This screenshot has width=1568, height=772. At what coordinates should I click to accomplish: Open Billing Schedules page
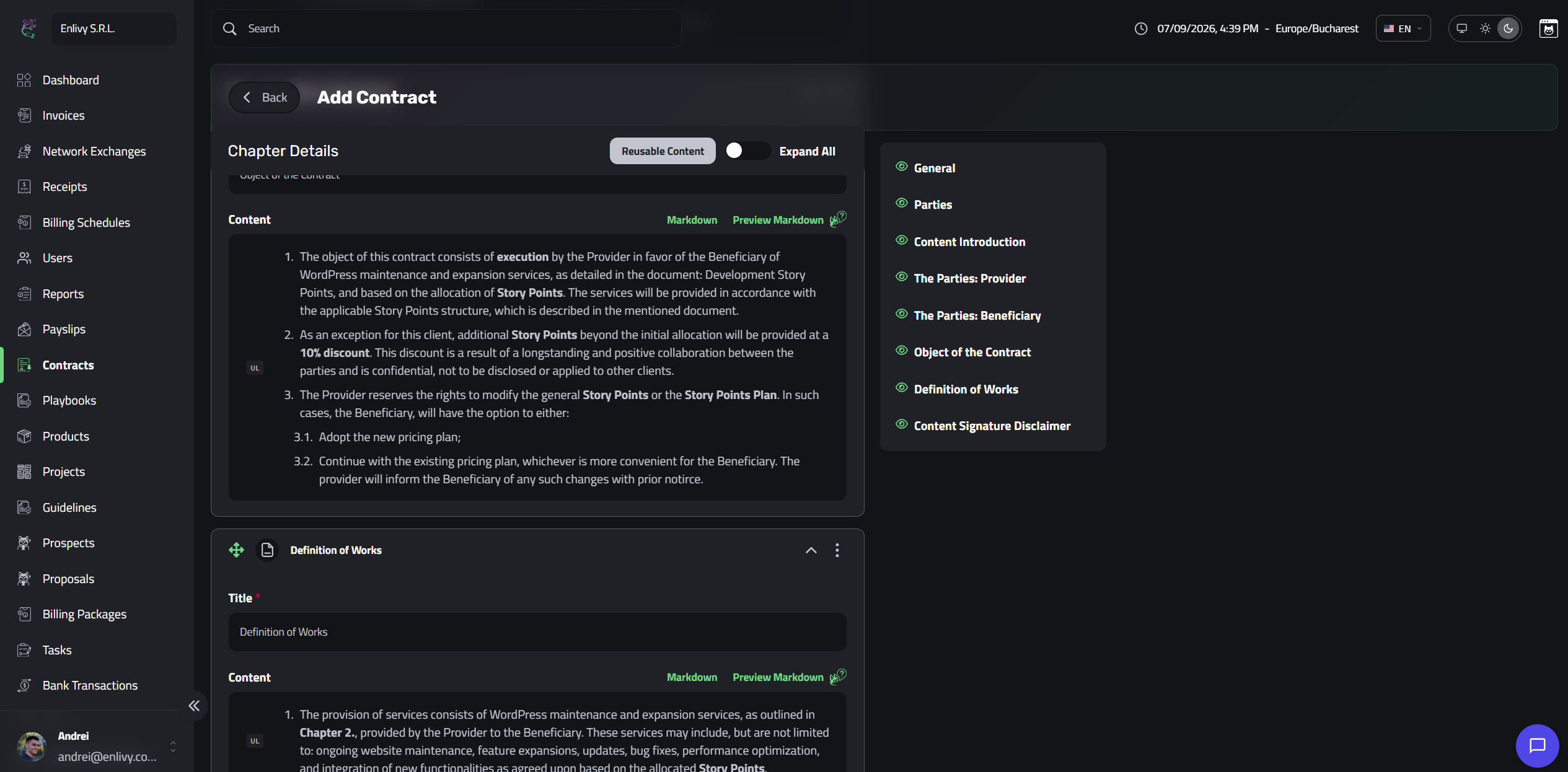click(86, 222)
